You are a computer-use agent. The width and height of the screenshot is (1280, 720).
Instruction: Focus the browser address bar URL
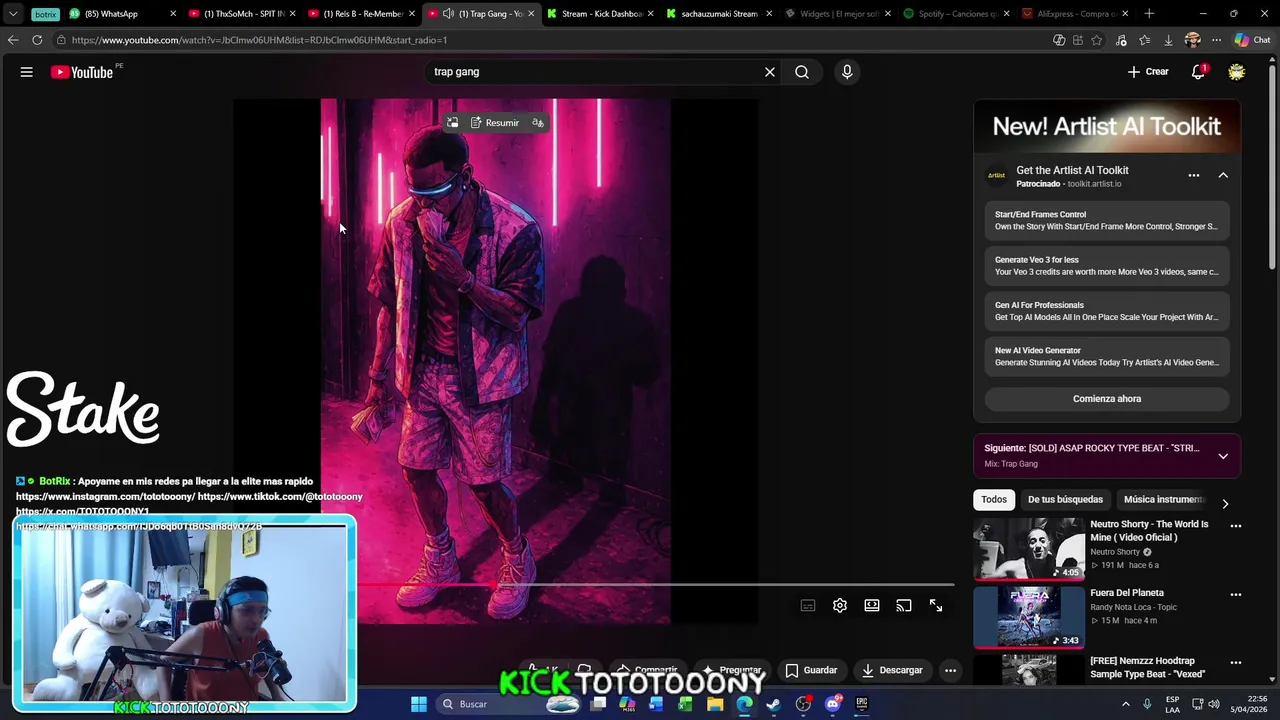259,40
